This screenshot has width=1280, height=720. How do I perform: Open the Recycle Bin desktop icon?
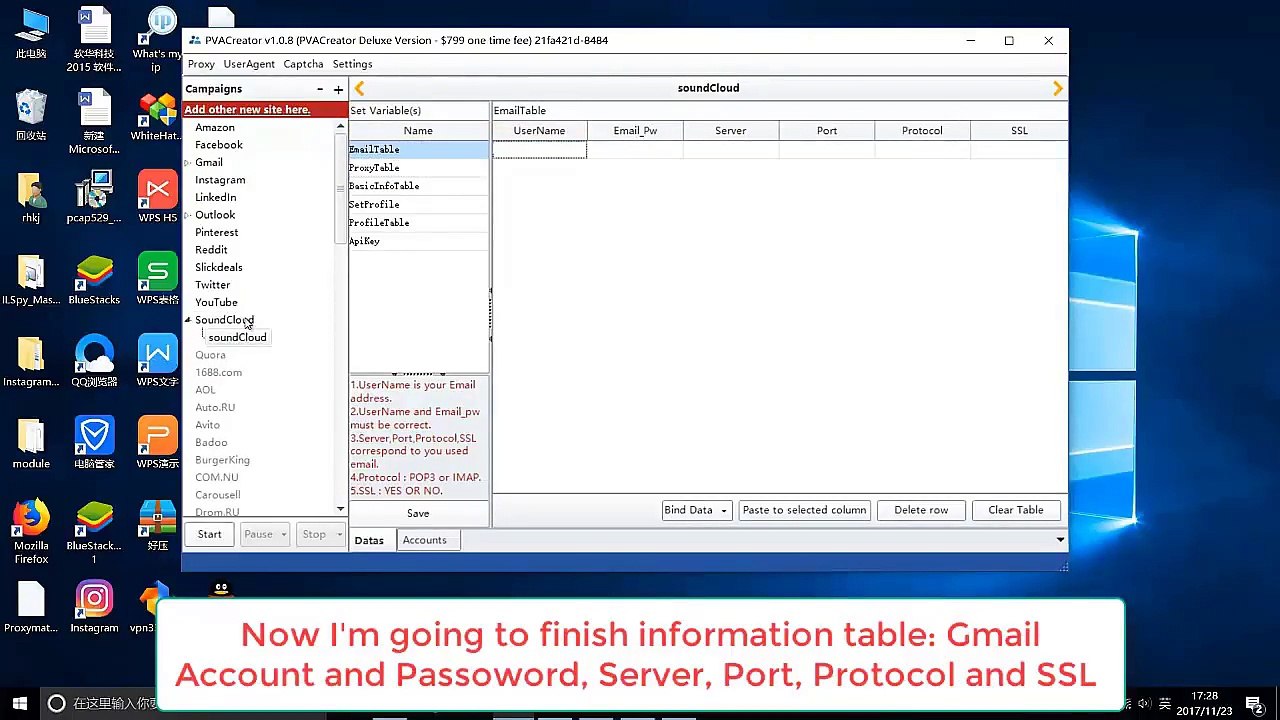(31, 115)
